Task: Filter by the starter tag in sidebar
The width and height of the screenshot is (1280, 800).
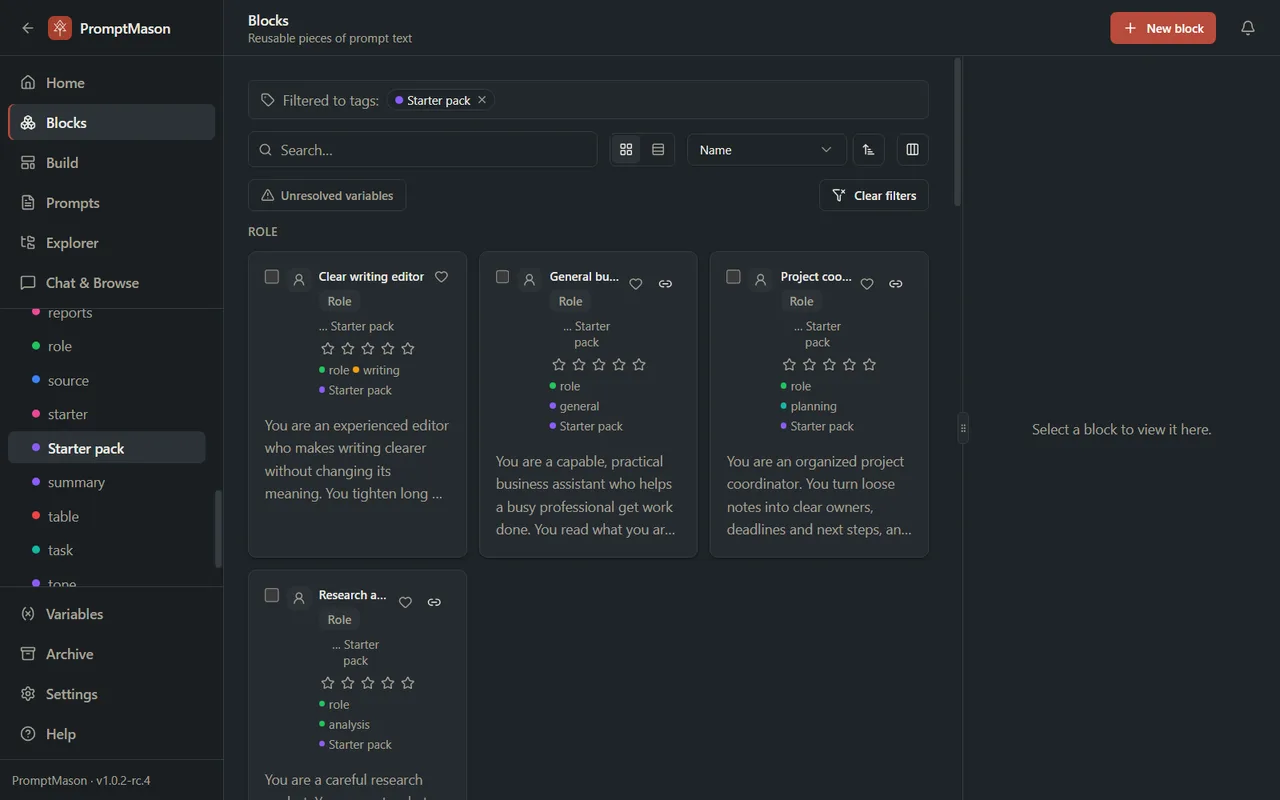Action: (107, 414)
